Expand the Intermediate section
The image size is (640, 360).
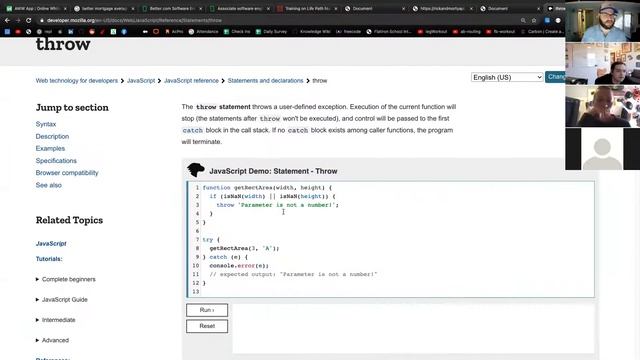pyautogui.click(x=56, y=320)
